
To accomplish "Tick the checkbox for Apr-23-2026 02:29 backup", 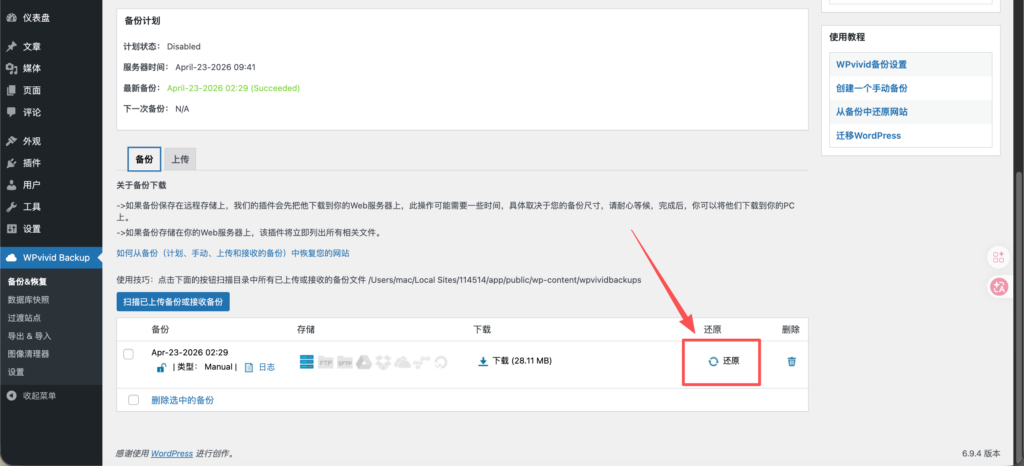I will (129, 354).
